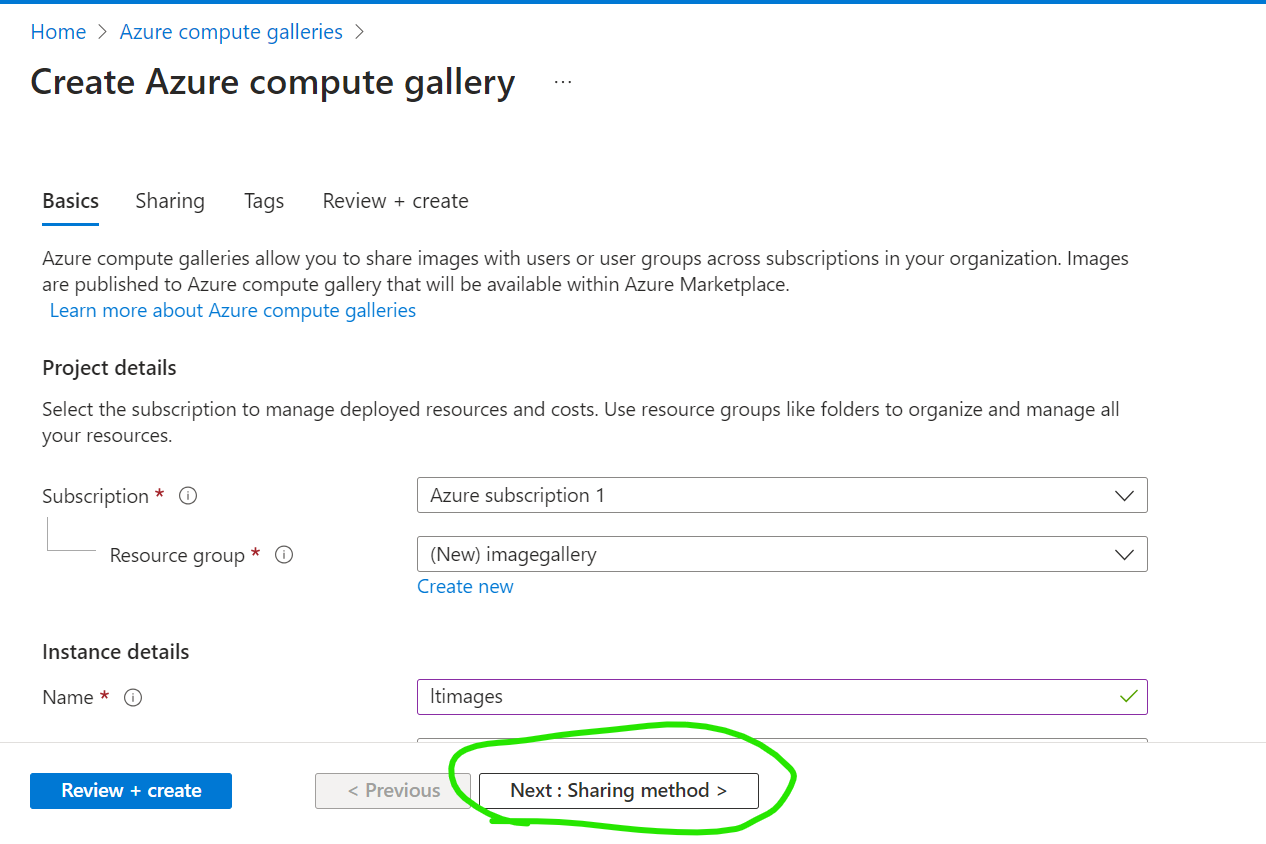Click Next : Sharing method button
This screenshot has height=844, width=1266.
[x=619, y=791]
